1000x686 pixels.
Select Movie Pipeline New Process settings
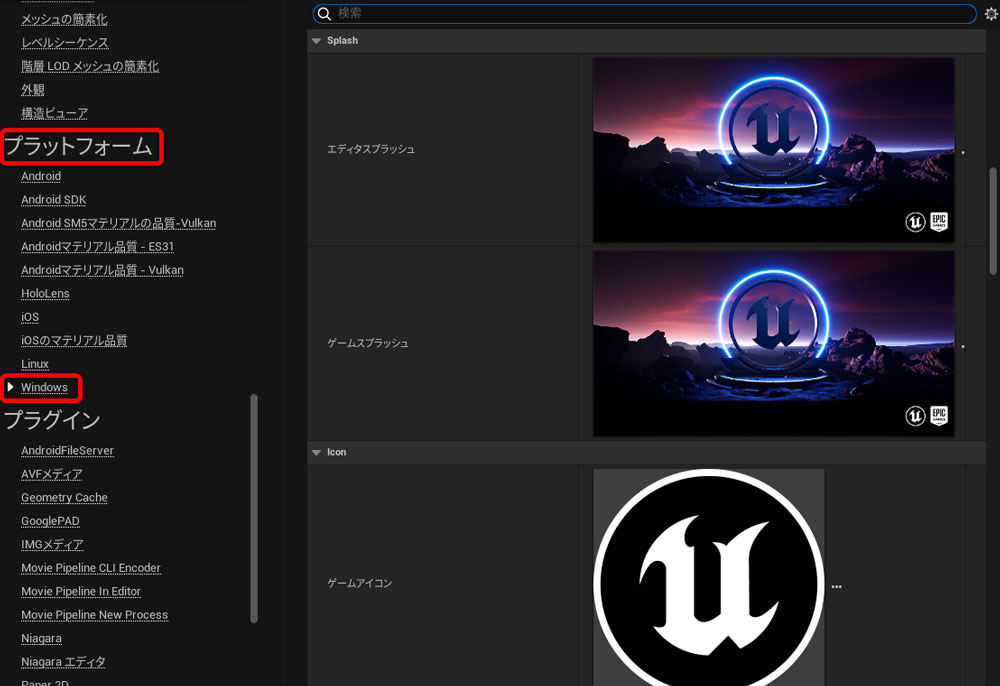tap(94, 615)
